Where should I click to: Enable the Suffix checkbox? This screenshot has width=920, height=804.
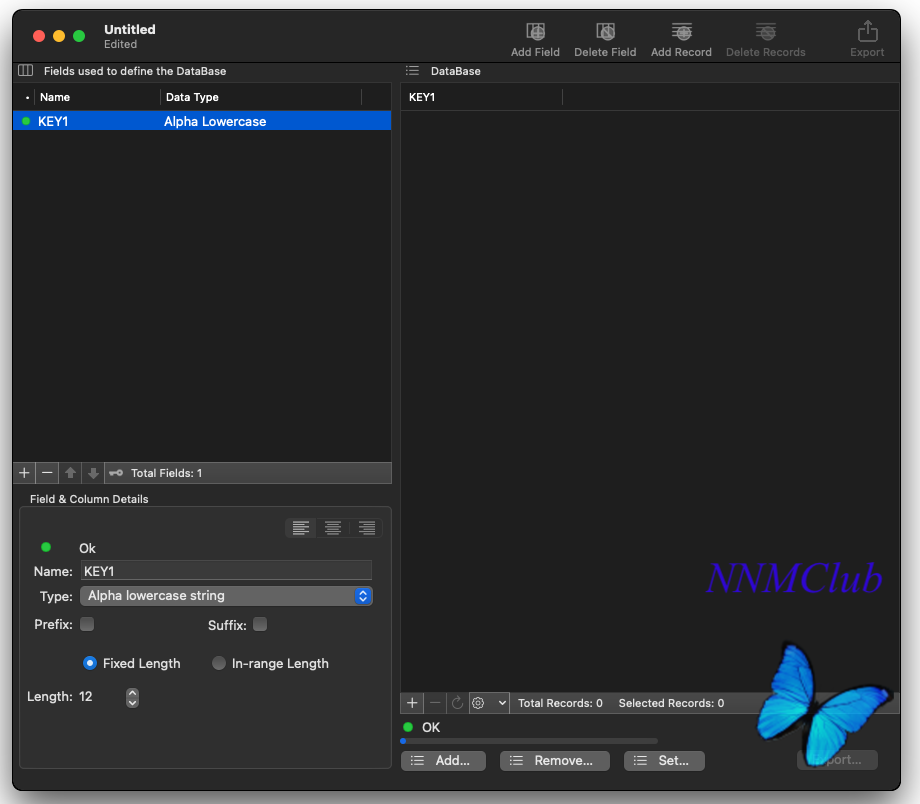[260, 624]
